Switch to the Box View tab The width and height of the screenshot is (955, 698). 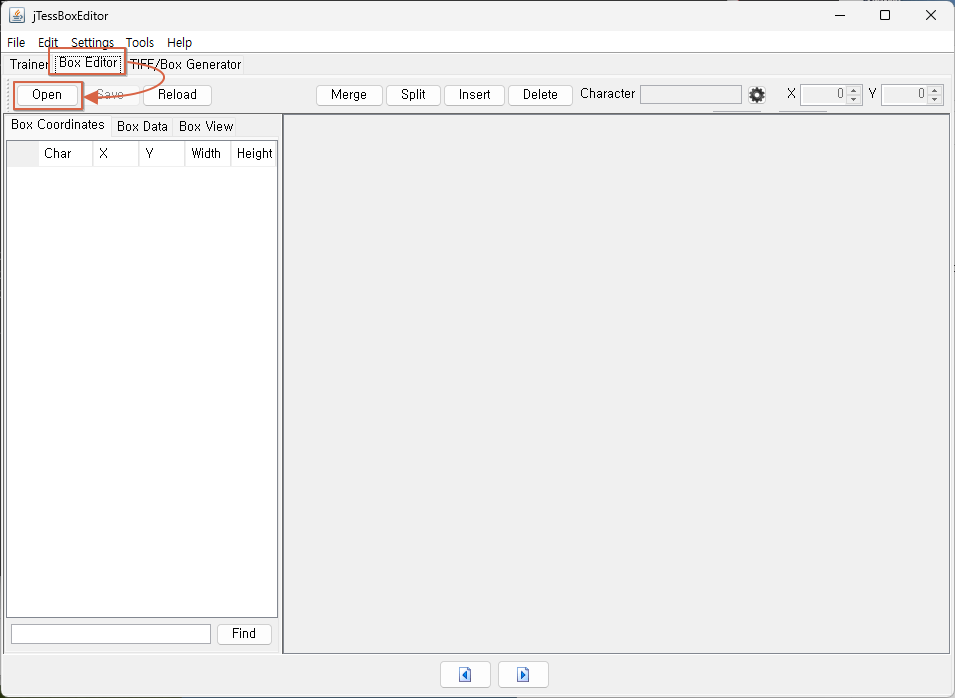click(206, 127)
